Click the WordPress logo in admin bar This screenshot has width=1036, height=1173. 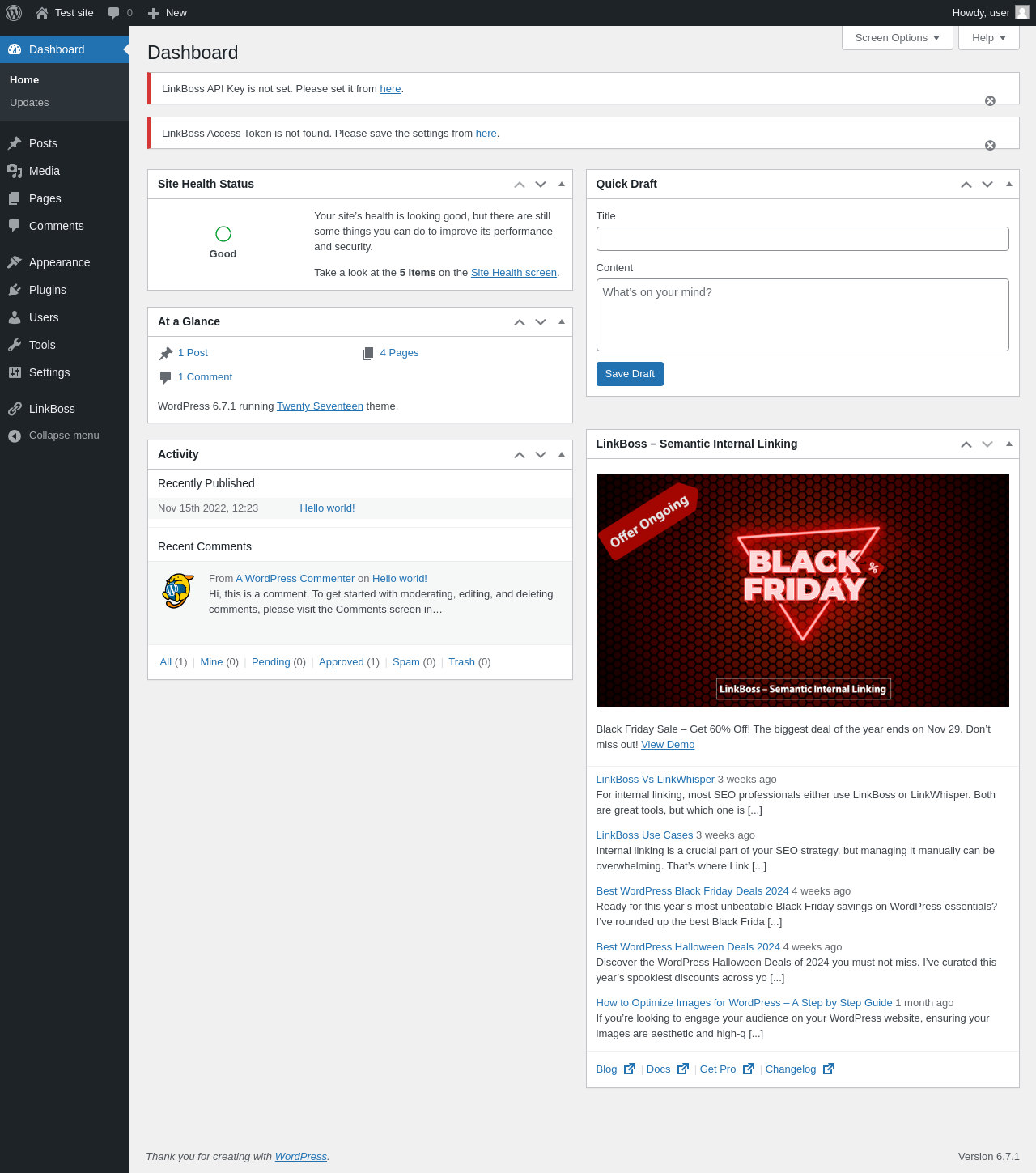coord(14,13)
